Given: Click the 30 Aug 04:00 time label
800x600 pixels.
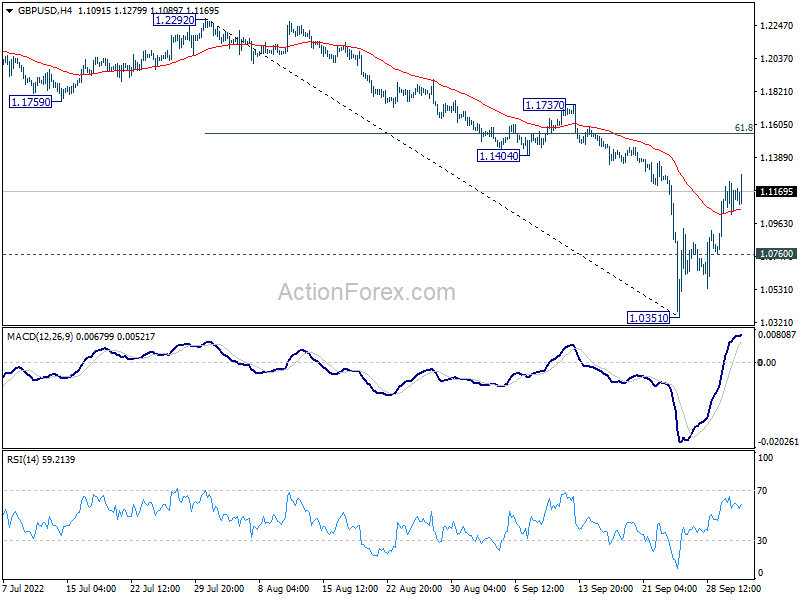Looking at the screenshot, I should coord(478,588).
